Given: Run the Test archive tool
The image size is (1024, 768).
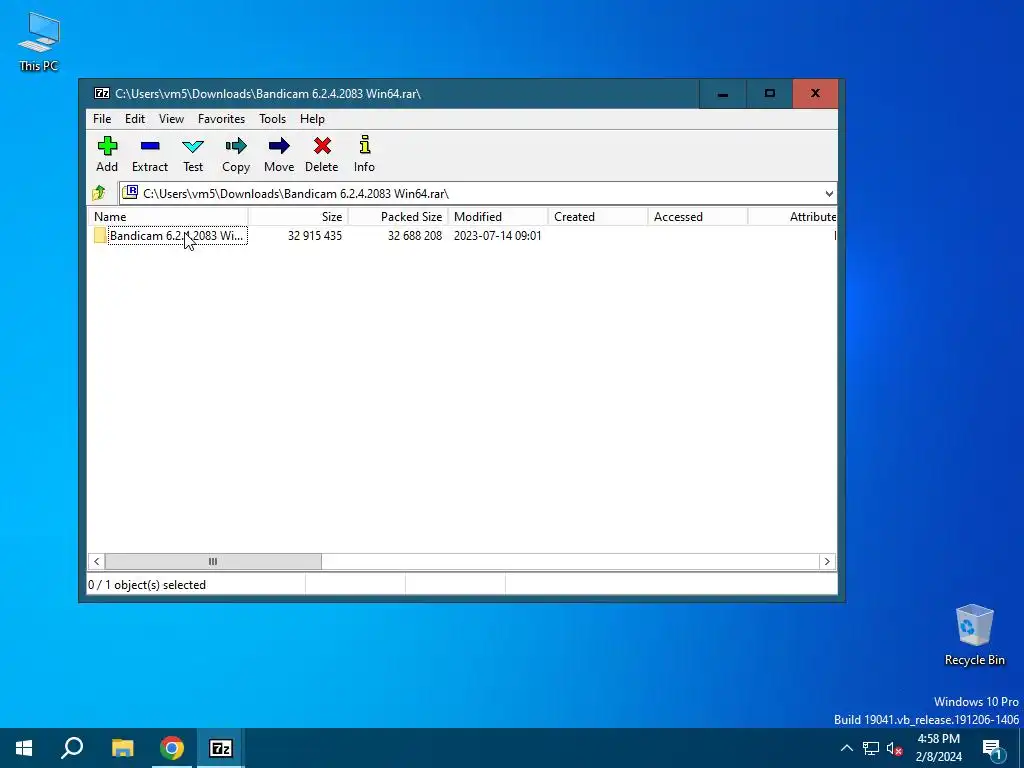Looking at the screenshot, I should (193, 153).
